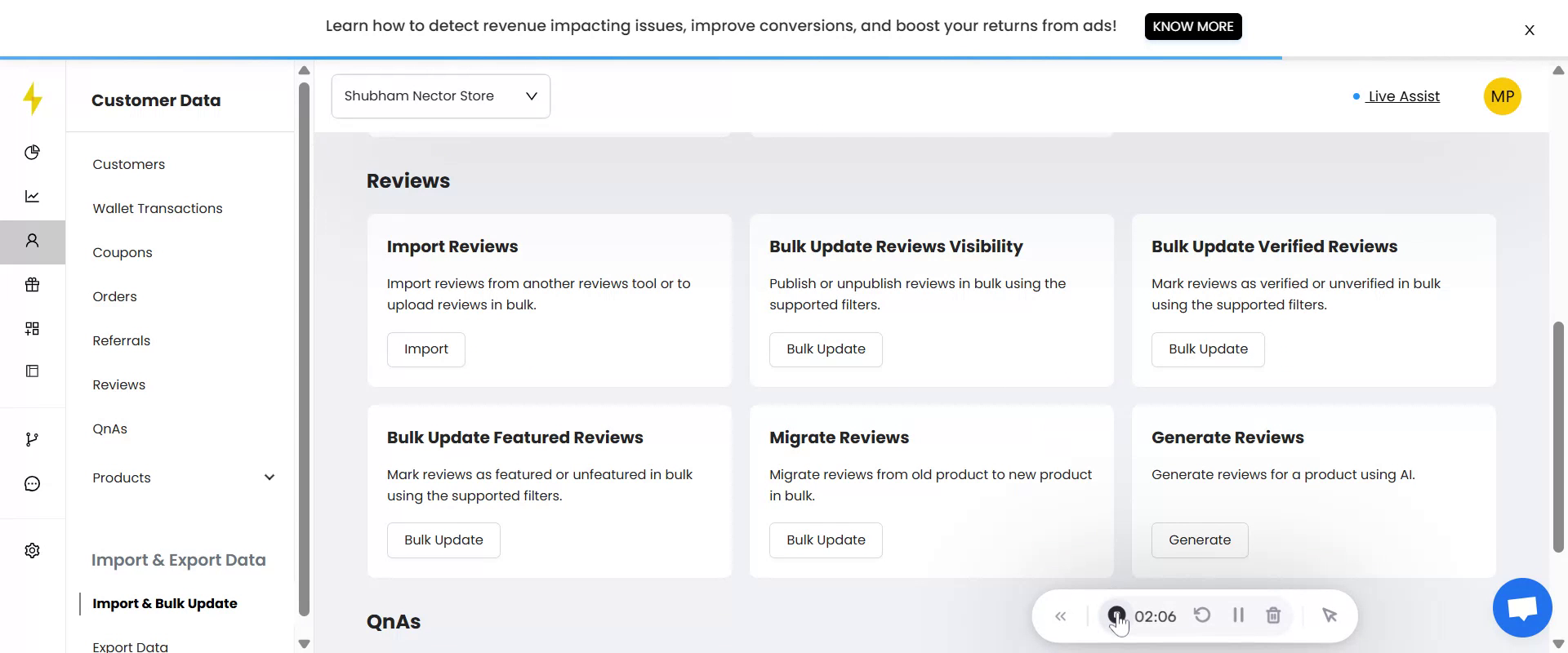
Task: Click the main page vertical scrollbar thumb
Action: 1558,437
